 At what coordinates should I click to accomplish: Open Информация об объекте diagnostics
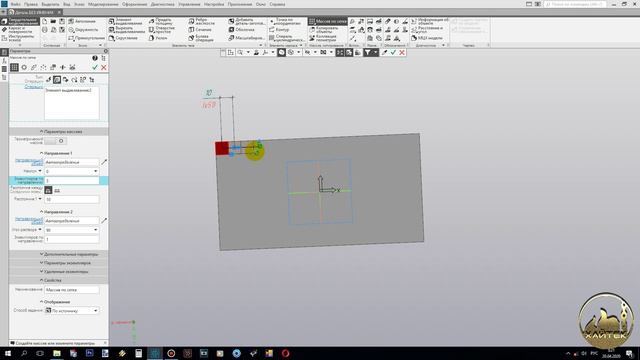[x=430, y=21]
